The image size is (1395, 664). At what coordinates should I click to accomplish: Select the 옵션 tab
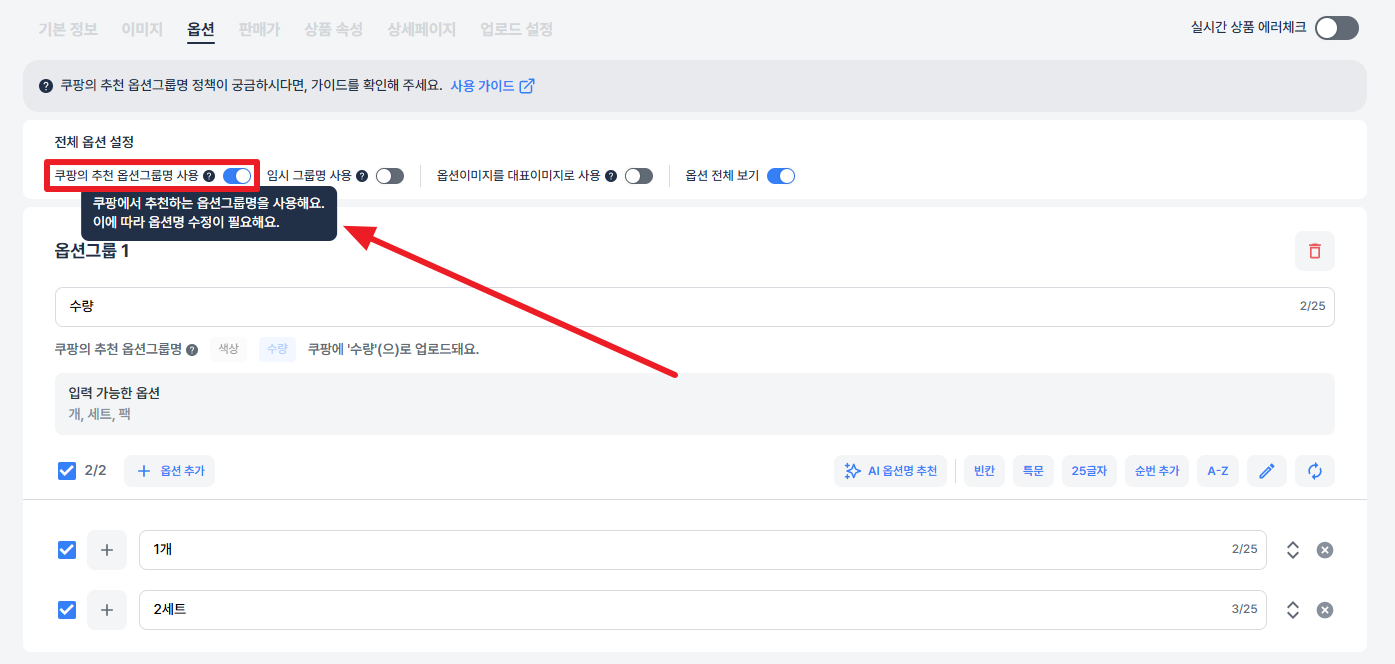[201, 29]
